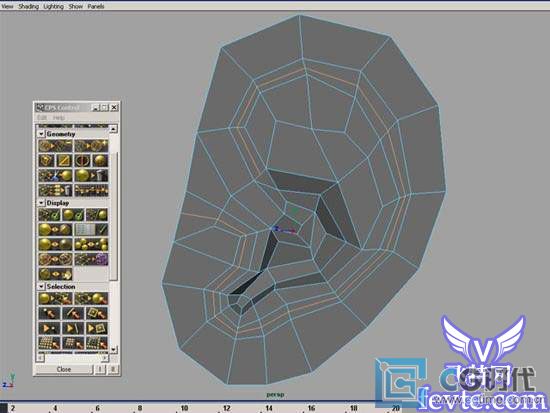Click the wireframe-to-sphere select icon

coord(91,299)
